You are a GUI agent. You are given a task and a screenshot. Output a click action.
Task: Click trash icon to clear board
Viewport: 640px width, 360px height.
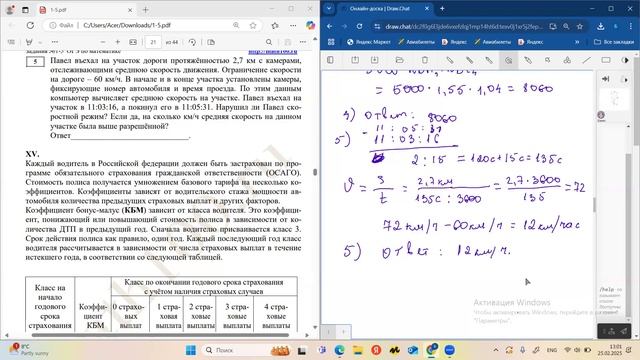click(x=425, y=60)
